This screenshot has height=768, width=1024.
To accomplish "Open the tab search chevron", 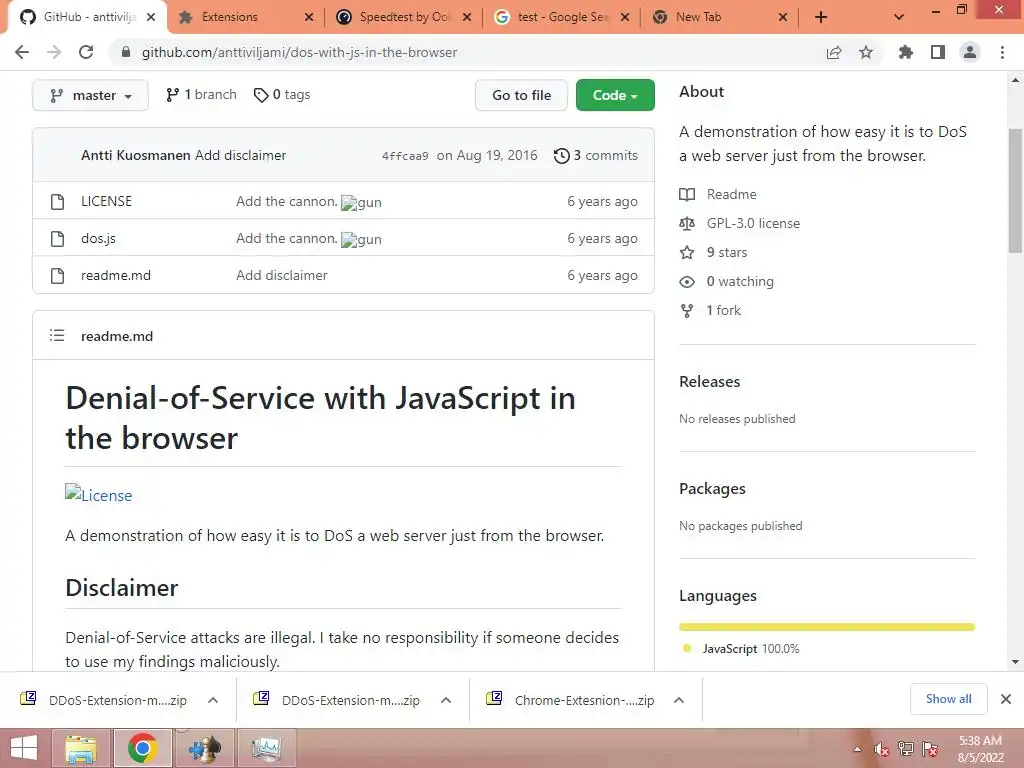I will pos(899,17).
